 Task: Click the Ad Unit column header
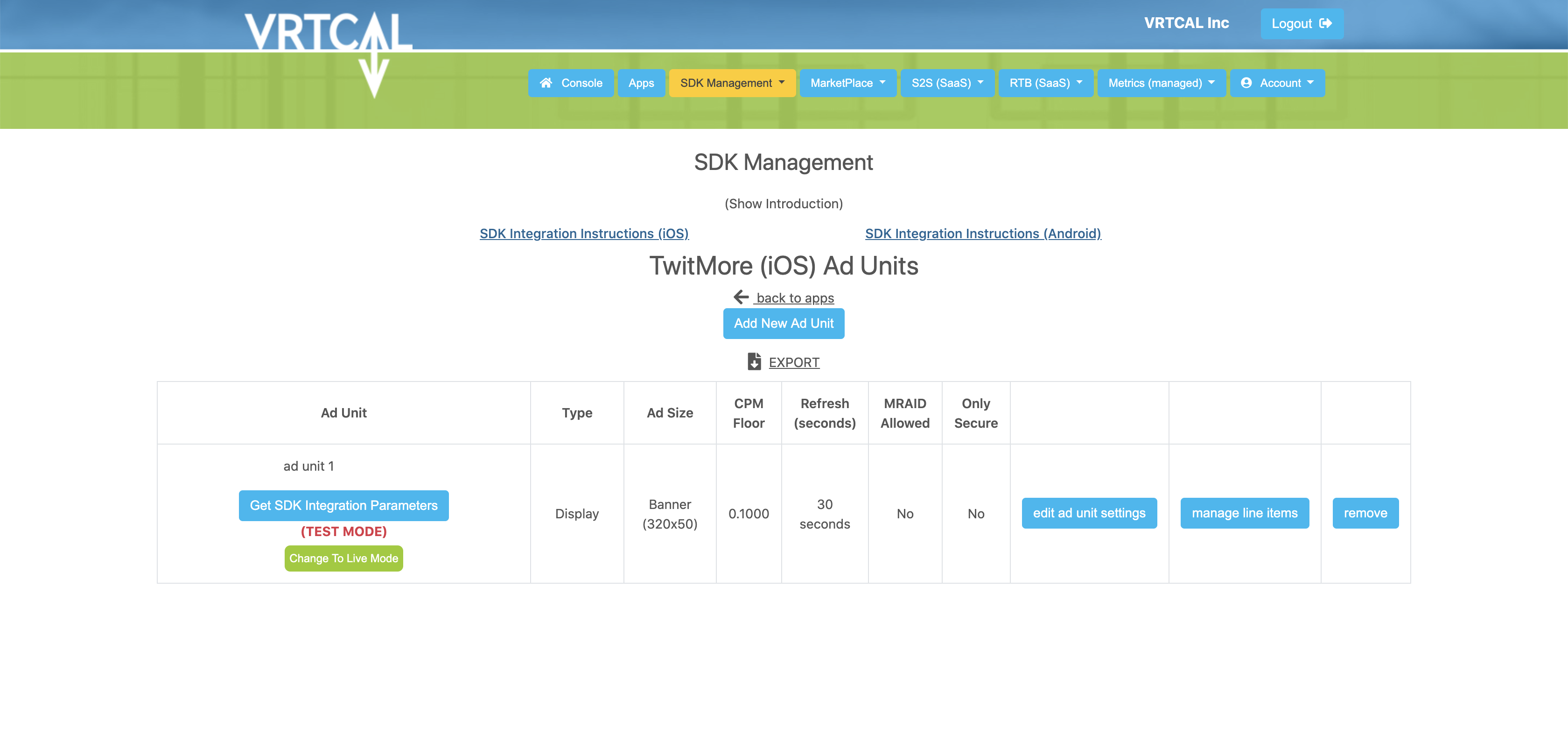pos(343,413)
